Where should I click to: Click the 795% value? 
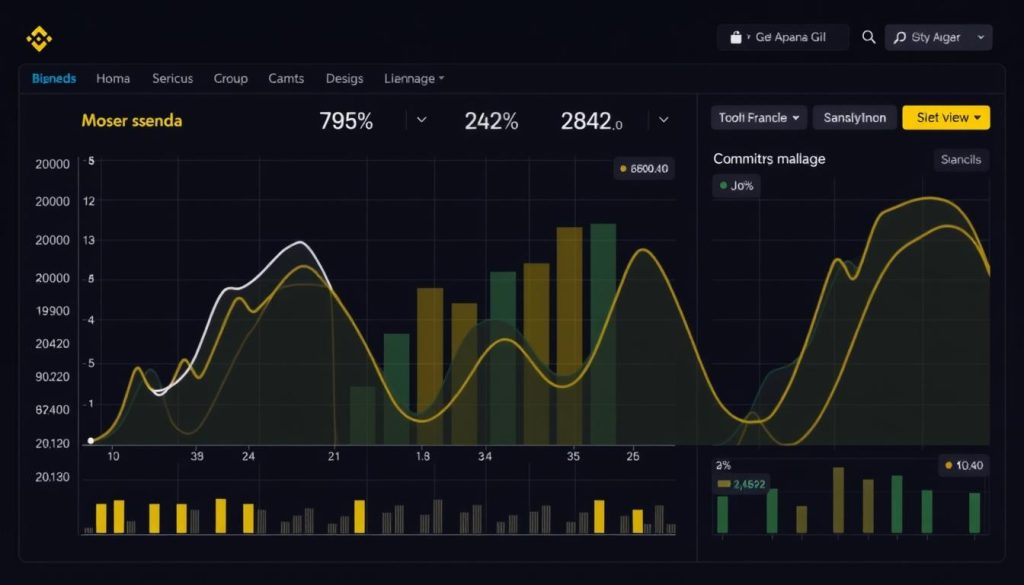(346, 121)
